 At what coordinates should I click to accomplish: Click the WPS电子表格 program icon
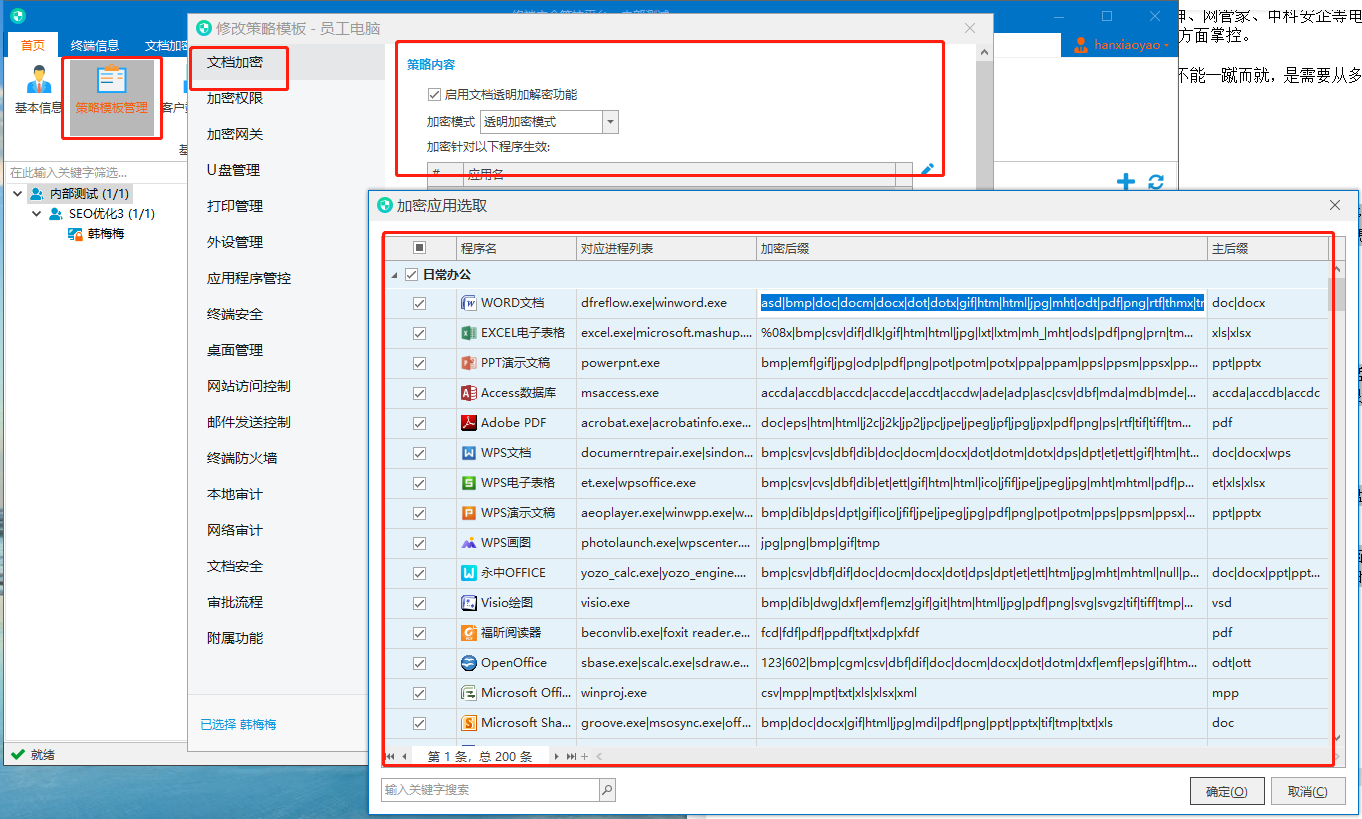(x=468, y=483)
